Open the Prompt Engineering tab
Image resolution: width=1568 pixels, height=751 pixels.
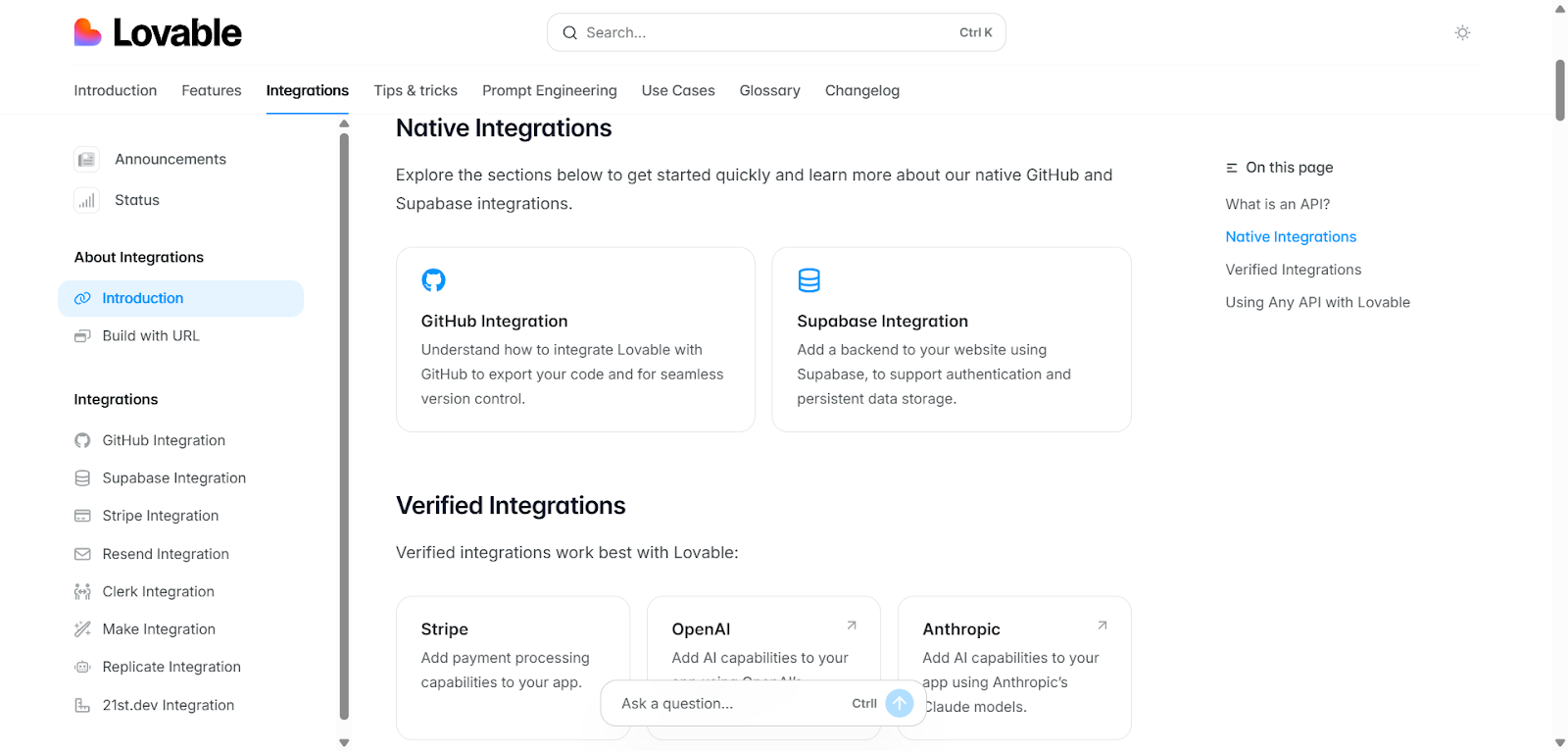[550, 90]
